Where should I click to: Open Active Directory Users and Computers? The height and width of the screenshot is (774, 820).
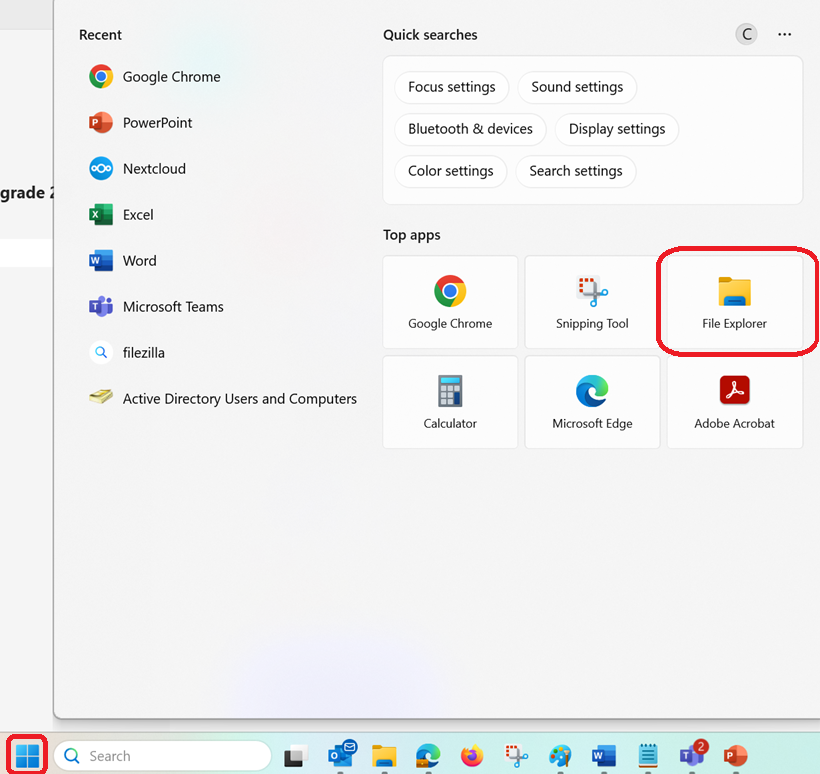click(x=223, y=399)
